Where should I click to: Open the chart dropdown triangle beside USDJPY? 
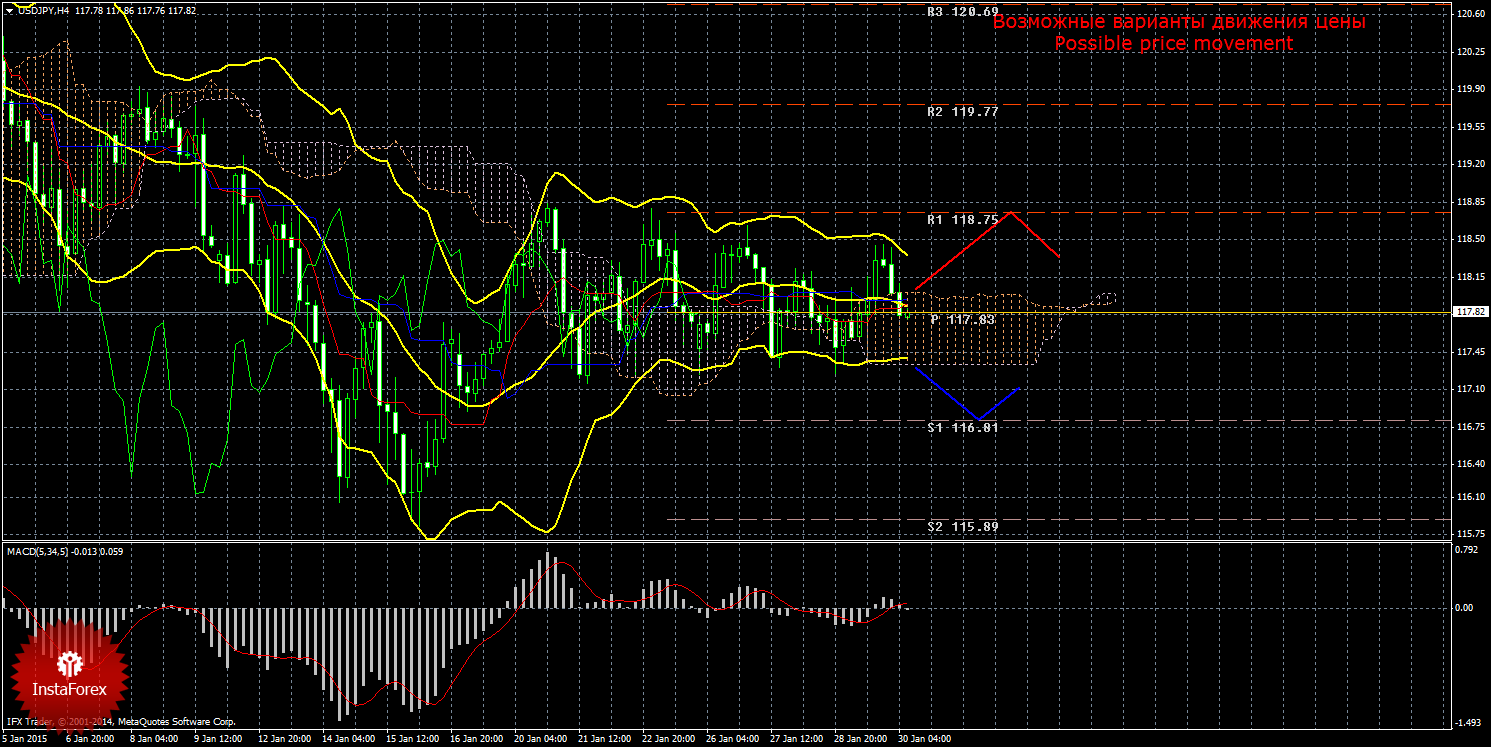(x=9, y=9)
